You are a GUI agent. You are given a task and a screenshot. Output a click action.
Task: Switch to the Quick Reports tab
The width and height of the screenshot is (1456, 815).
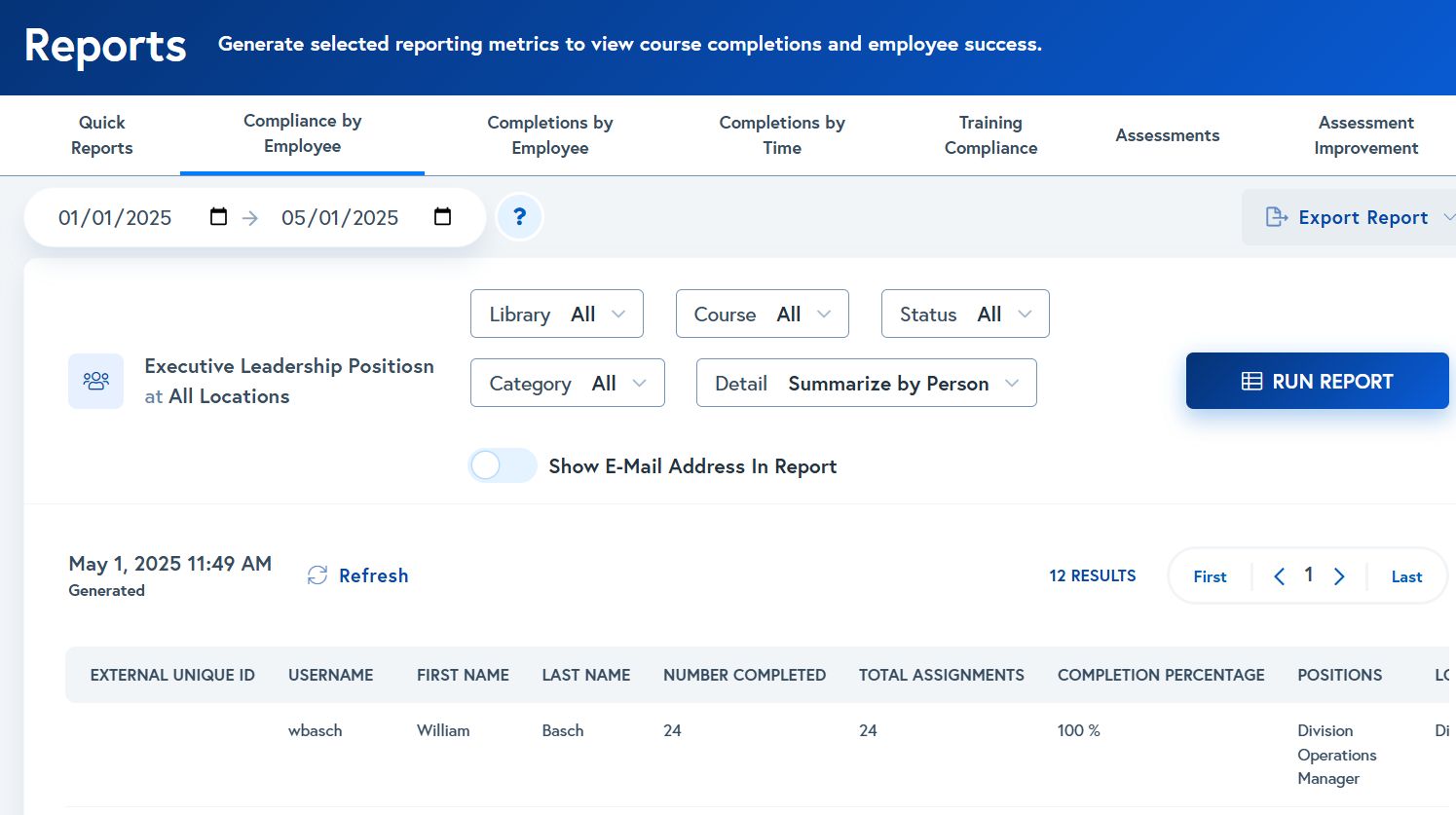(102, 135)
